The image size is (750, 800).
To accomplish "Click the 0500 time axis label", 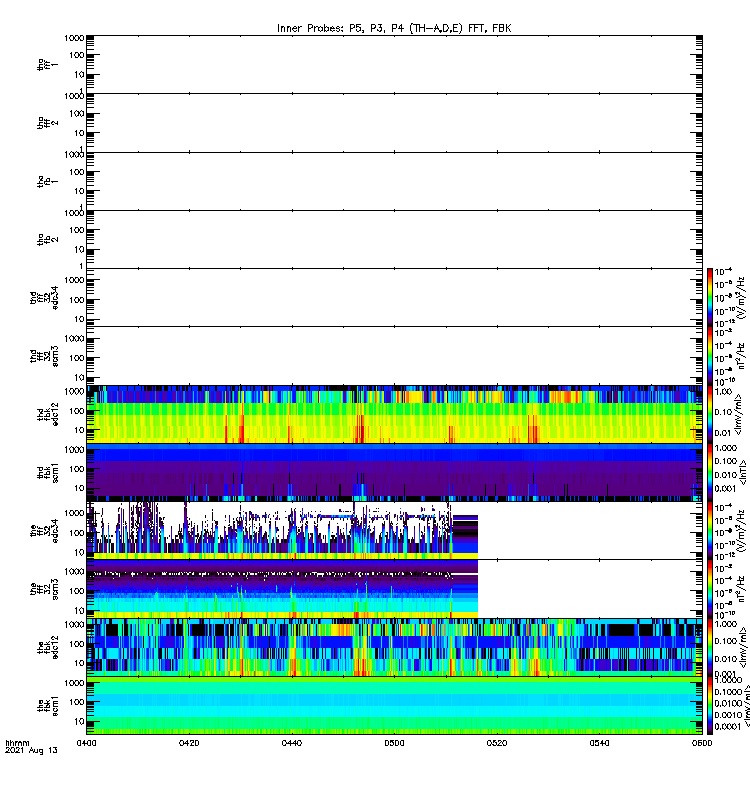I will (394, 743).
